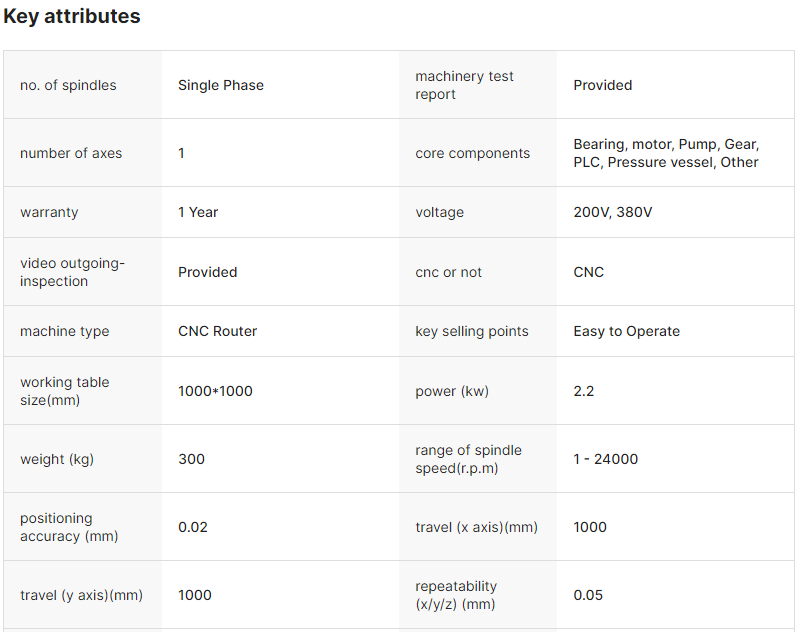
Task: Click the 'travel (y axis)(mm)' label
Action: pos(81,595)
